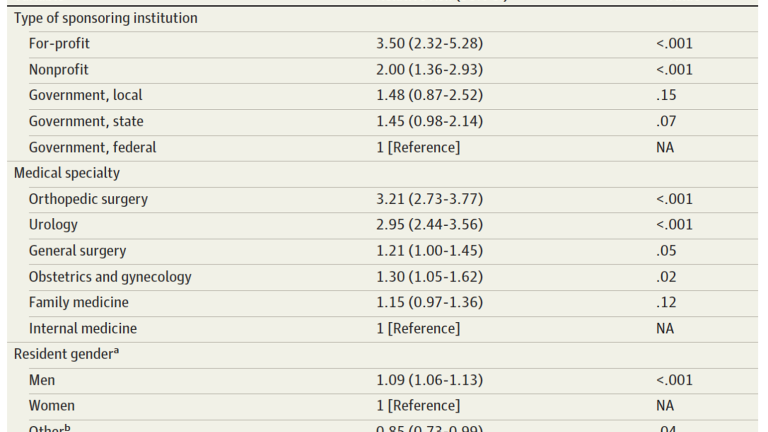Click the NA value in the Women row
The image size is (768, 432).
[665, 406]
